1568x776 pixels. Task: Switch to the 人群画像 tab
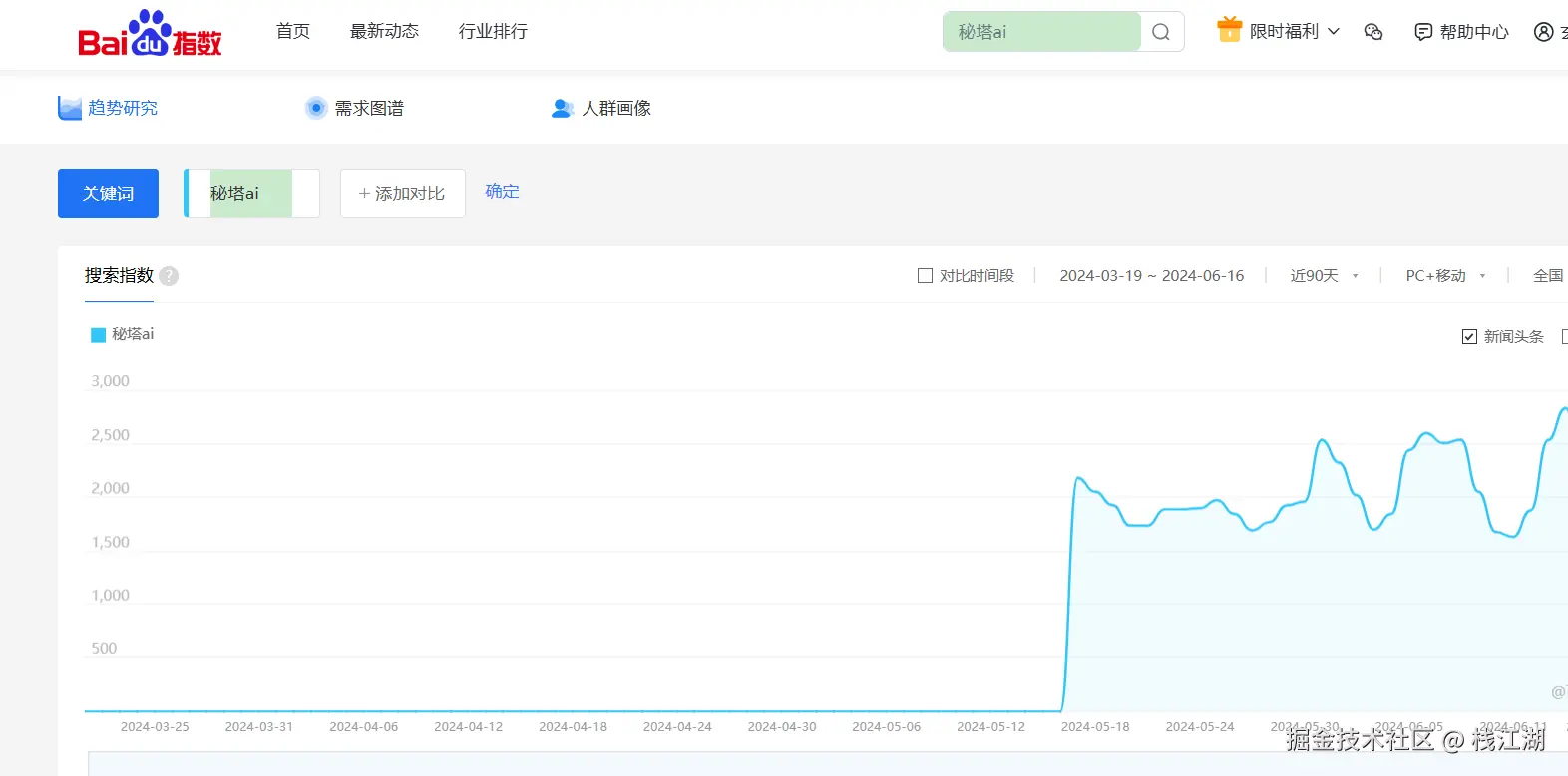click(601, 108)
